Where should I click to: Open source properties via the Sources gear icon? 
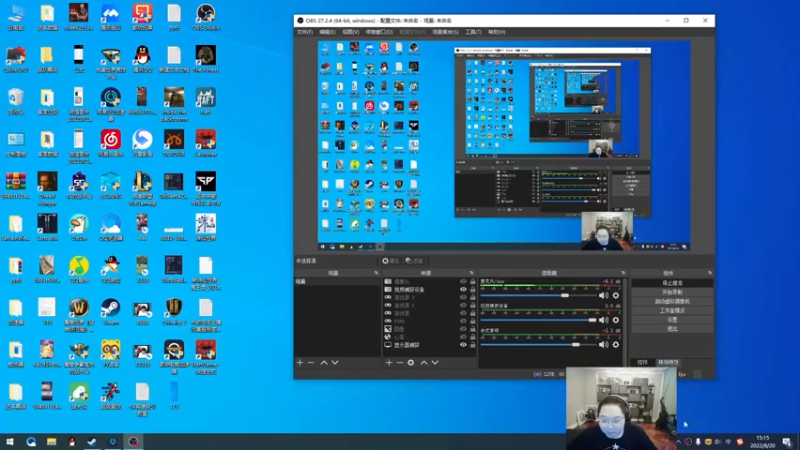click(x=411, y=362)
